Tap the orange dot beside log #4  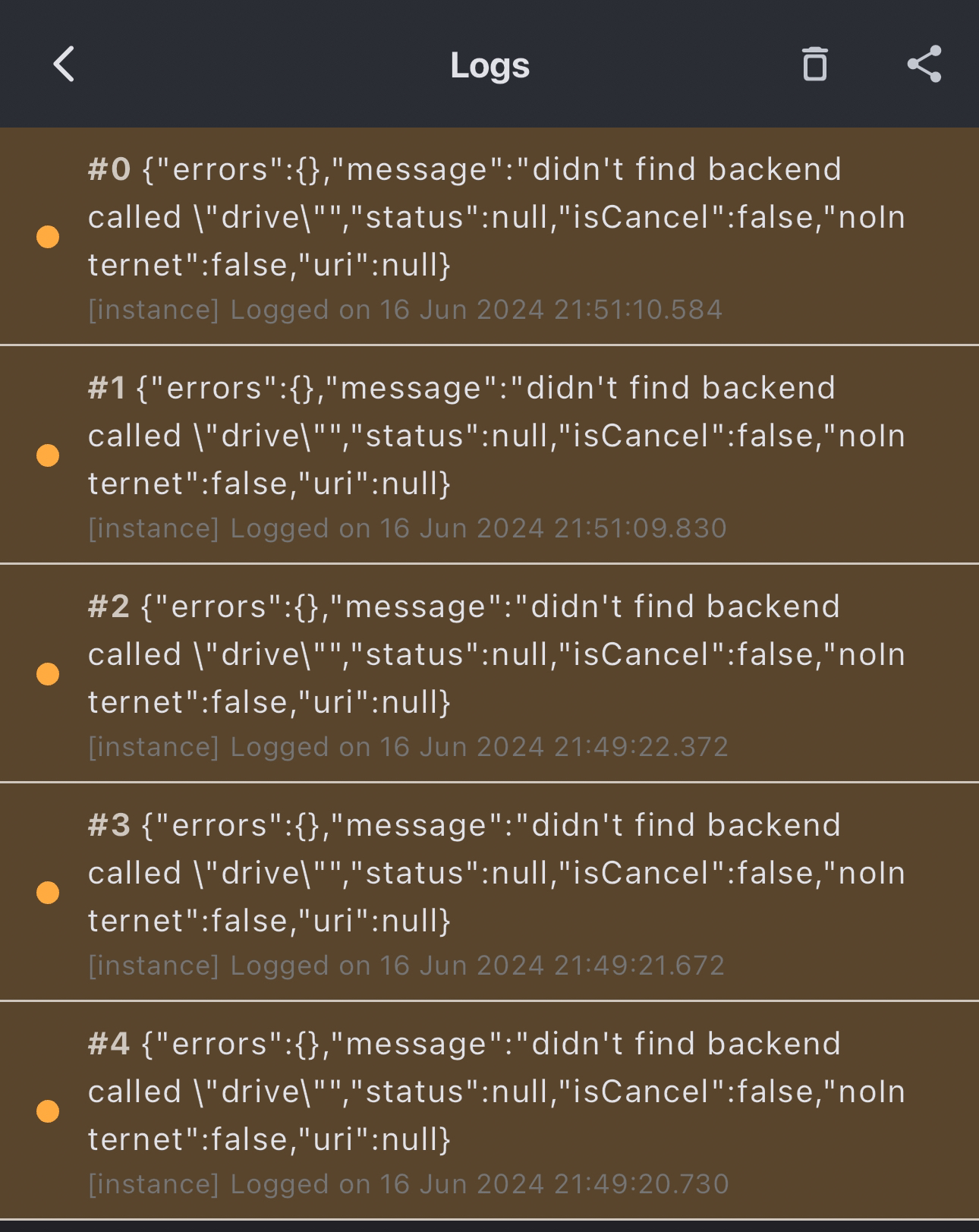pyautogui.click(x=48, y=1111)
